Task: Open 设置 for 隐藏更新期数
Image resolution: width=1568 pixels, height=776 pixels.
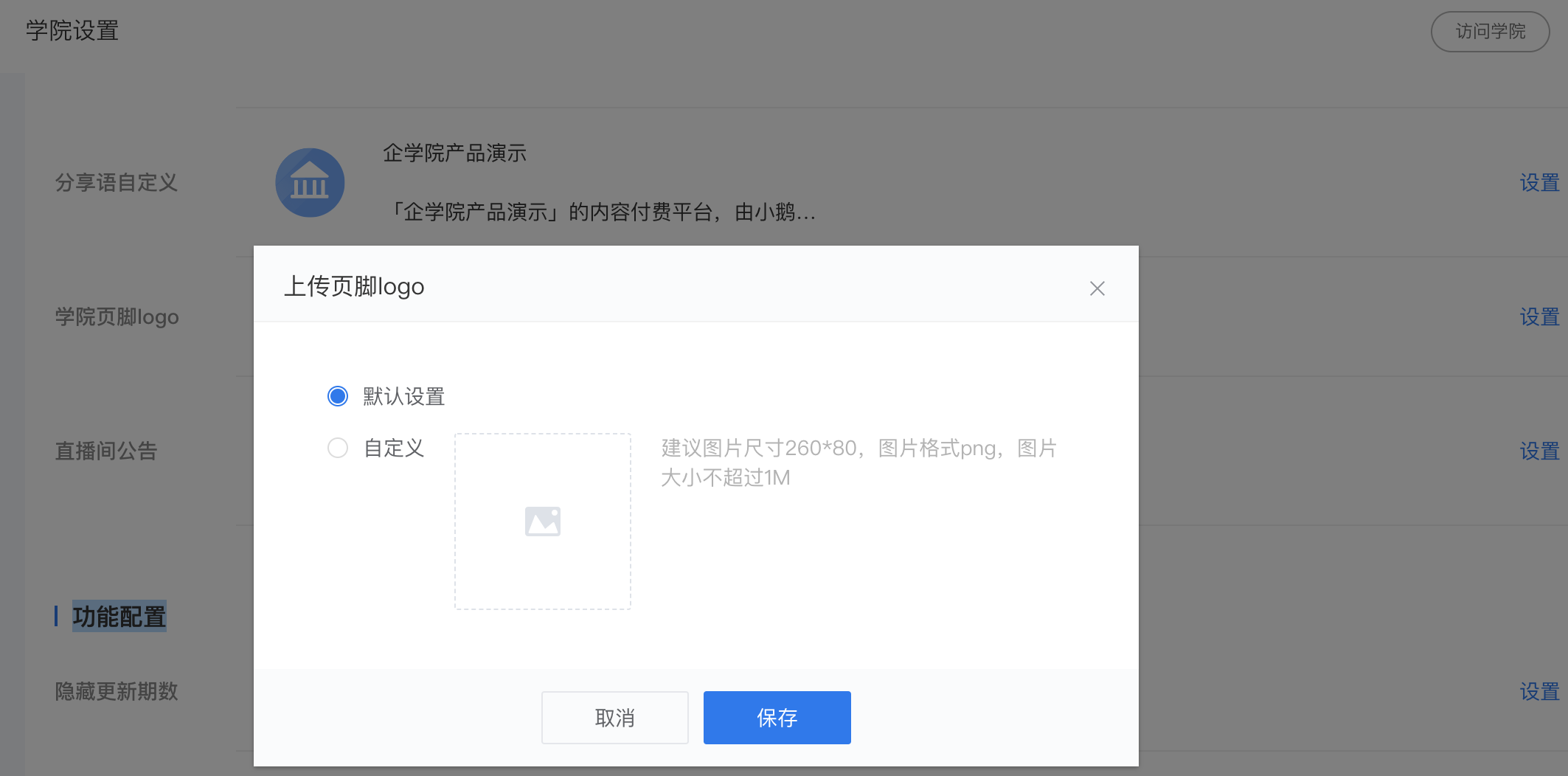Action: click(x=1540, y=692)
